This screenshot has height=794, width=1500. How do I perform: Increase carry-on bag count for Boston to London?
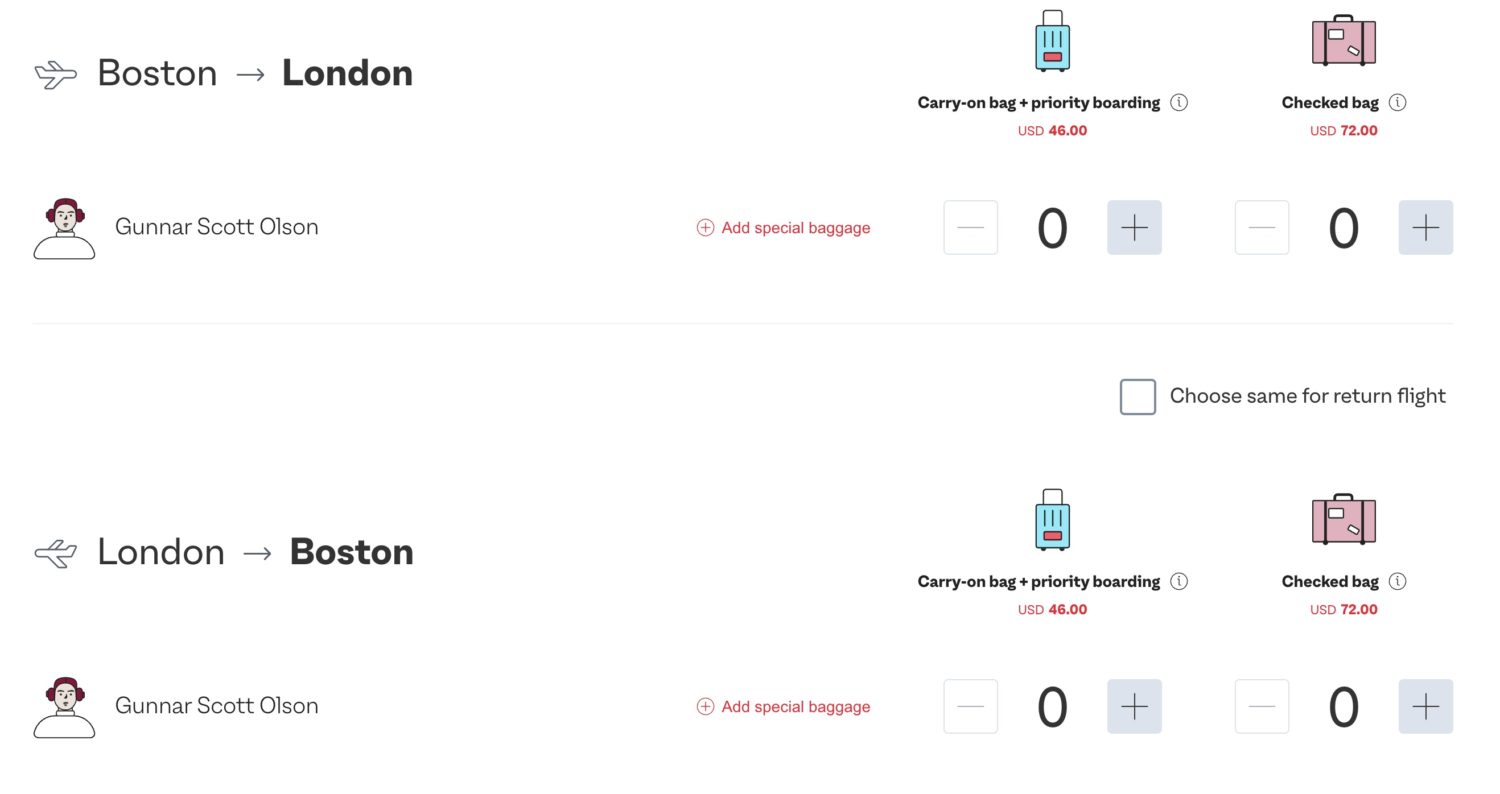point(1134,228)
